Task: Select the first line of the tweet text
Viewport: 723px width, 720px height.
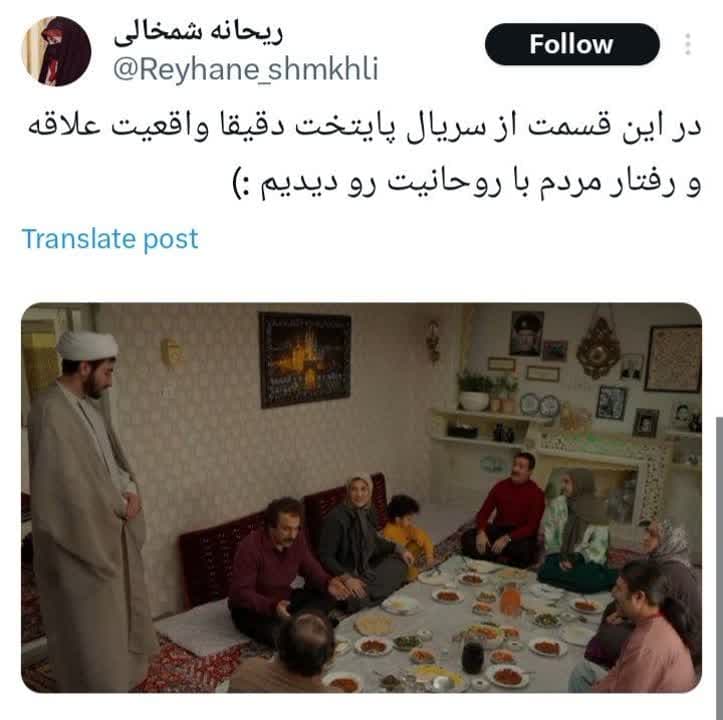Action: pyautogui.click(x=365, y=127)
